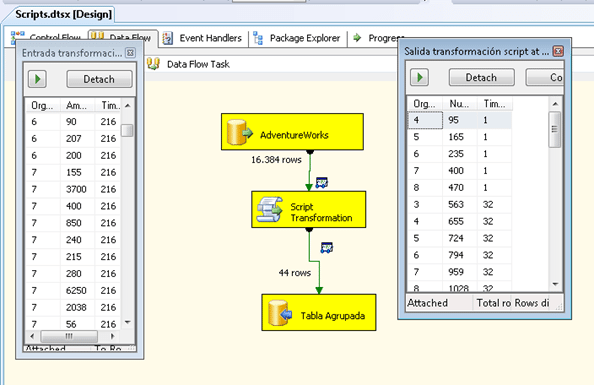The image size is (594, 385).
Task: Select cell 2038 in Entrada viewer
Action: point(77,307)
